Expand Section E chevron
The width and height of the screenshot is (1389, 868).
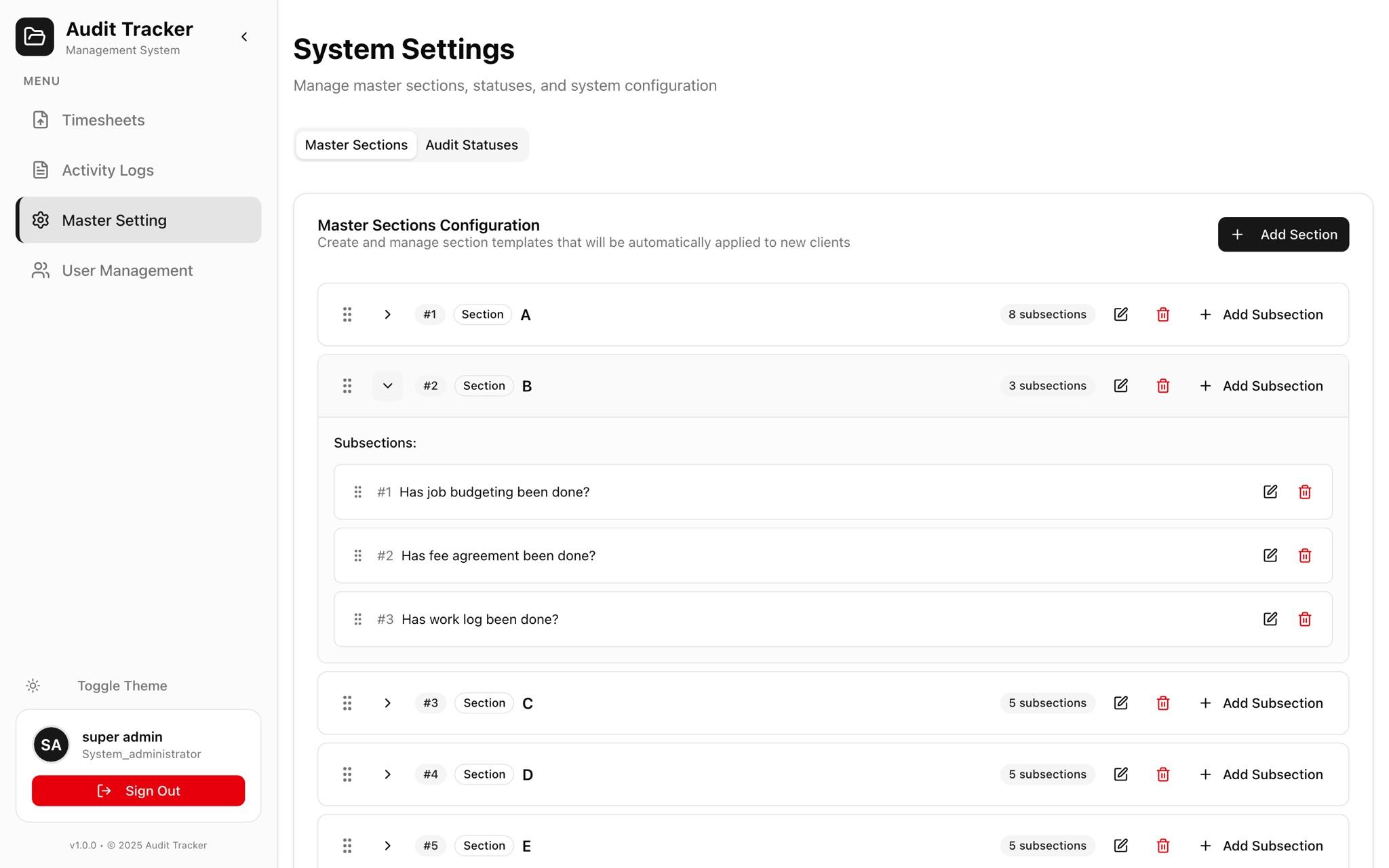coord(387,846)
